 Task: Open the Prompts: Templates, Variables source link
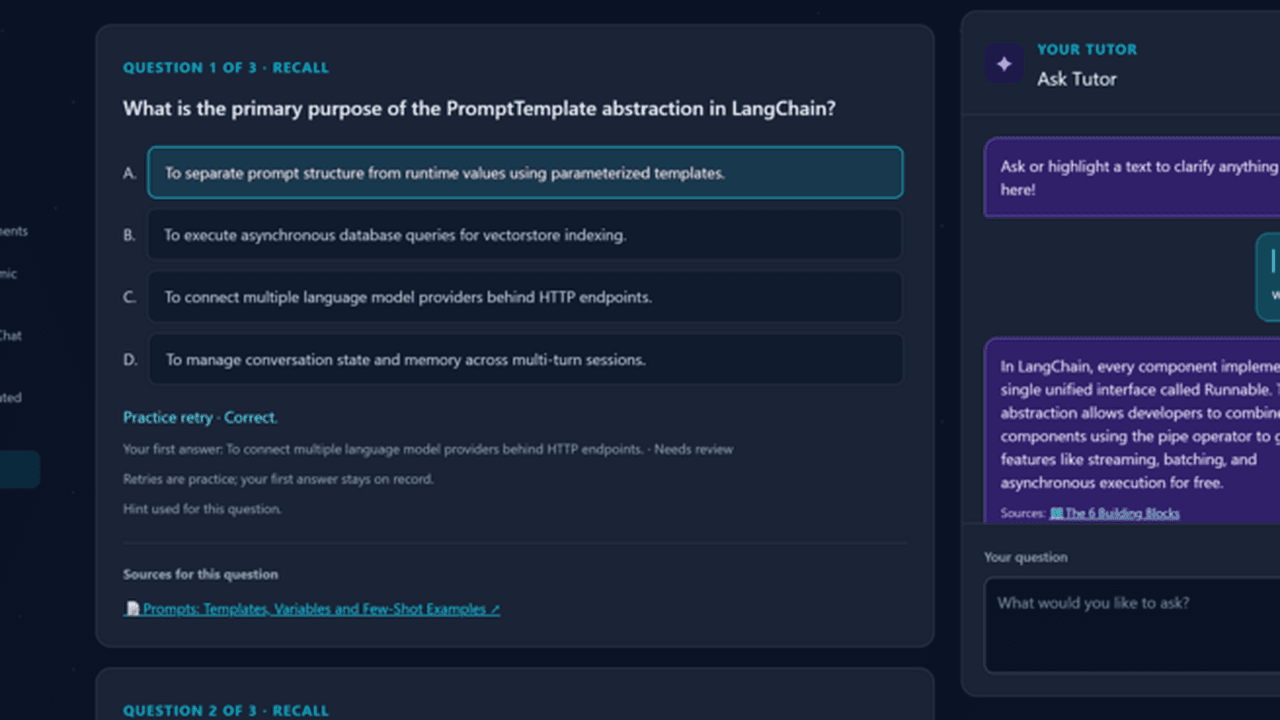312,608
